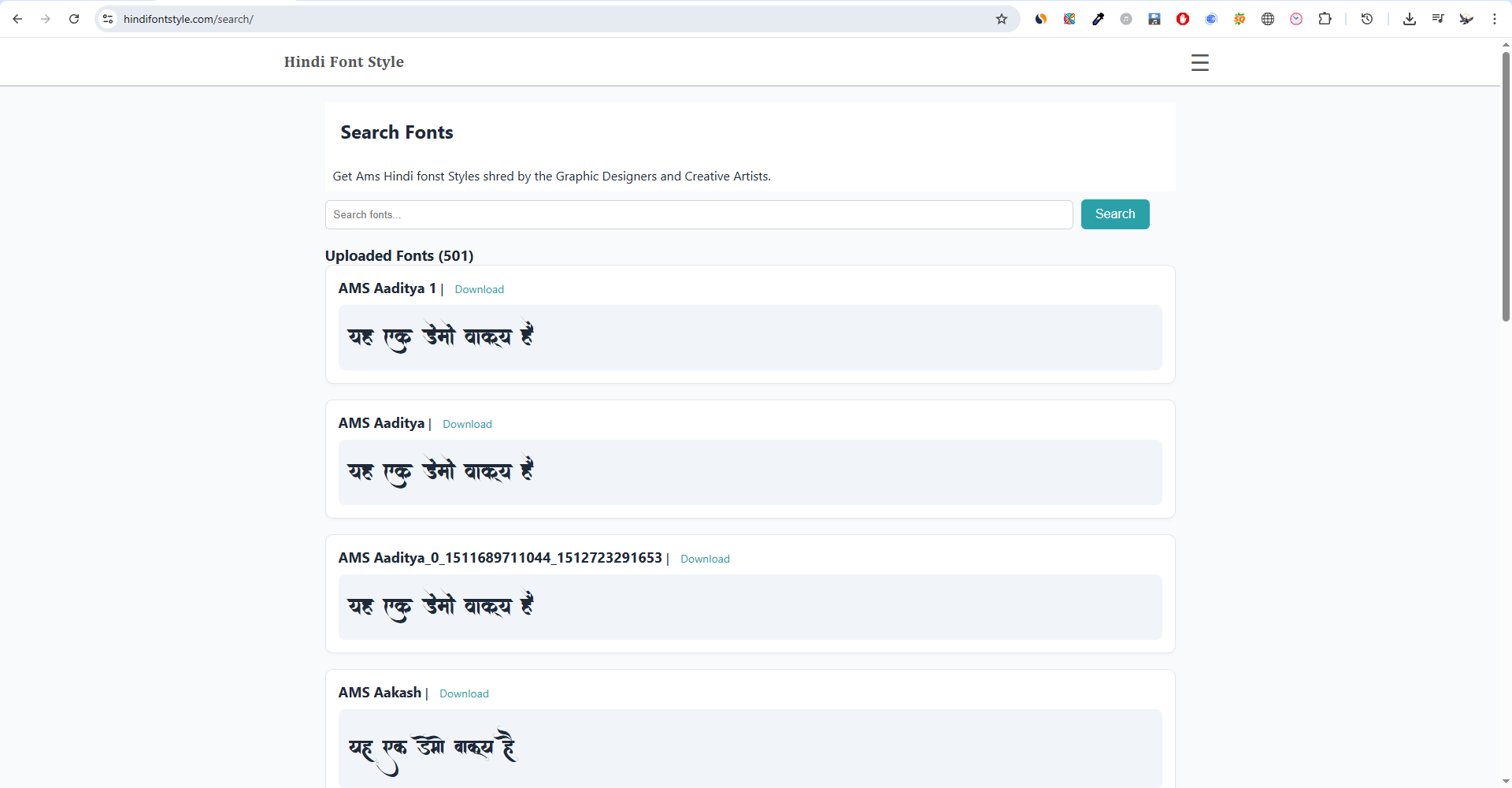The height and width of the screenshot is (788, 1512).
Task: Open the colorful cross extension icon
Action: click(1069, 19)
